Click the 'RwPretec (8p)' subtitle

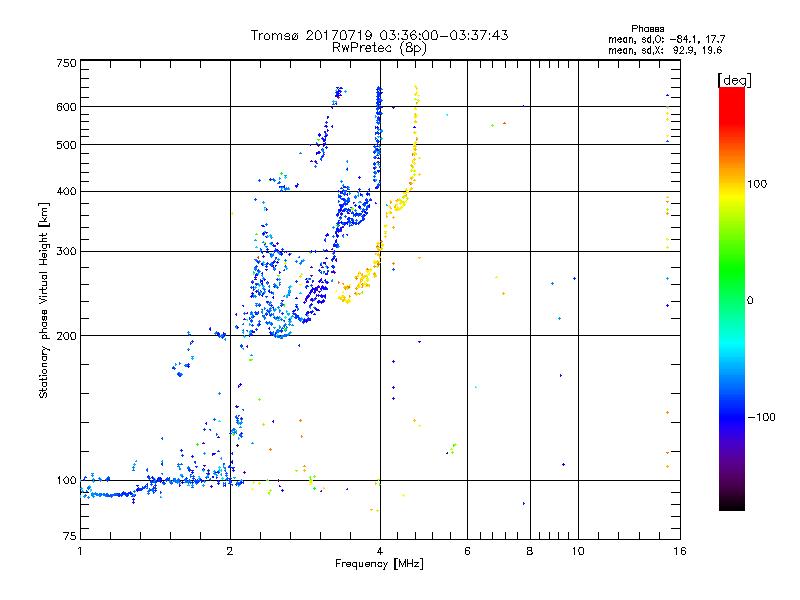click(x=379, y=48)
